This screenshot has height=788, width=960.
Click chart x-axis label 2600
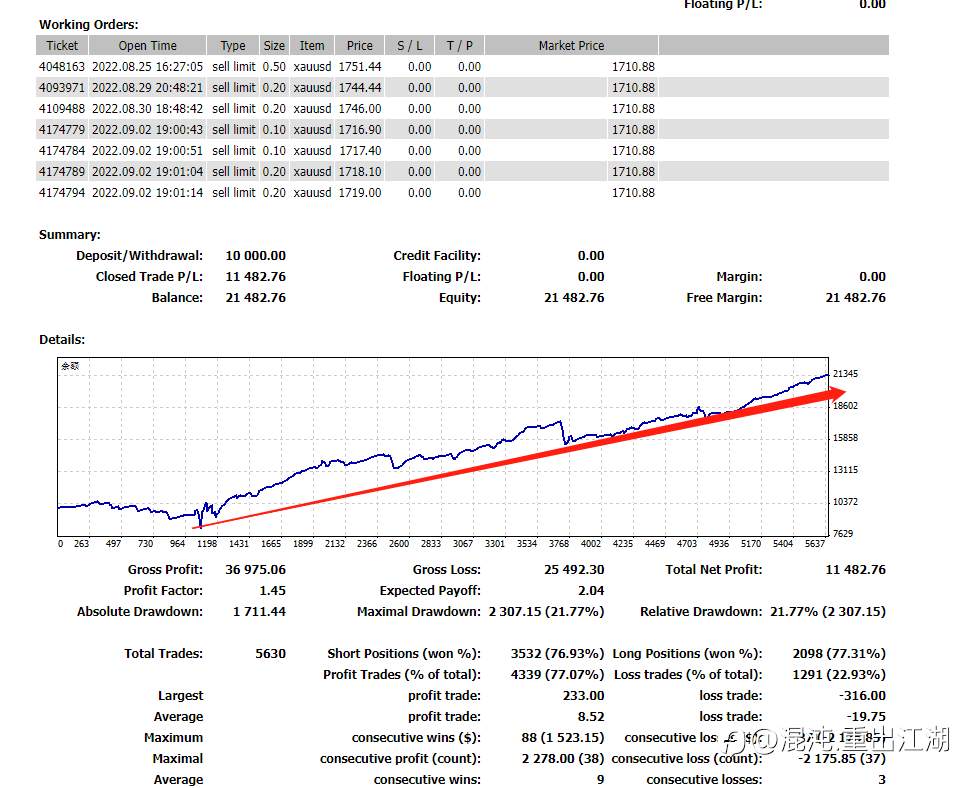(399, 544)
